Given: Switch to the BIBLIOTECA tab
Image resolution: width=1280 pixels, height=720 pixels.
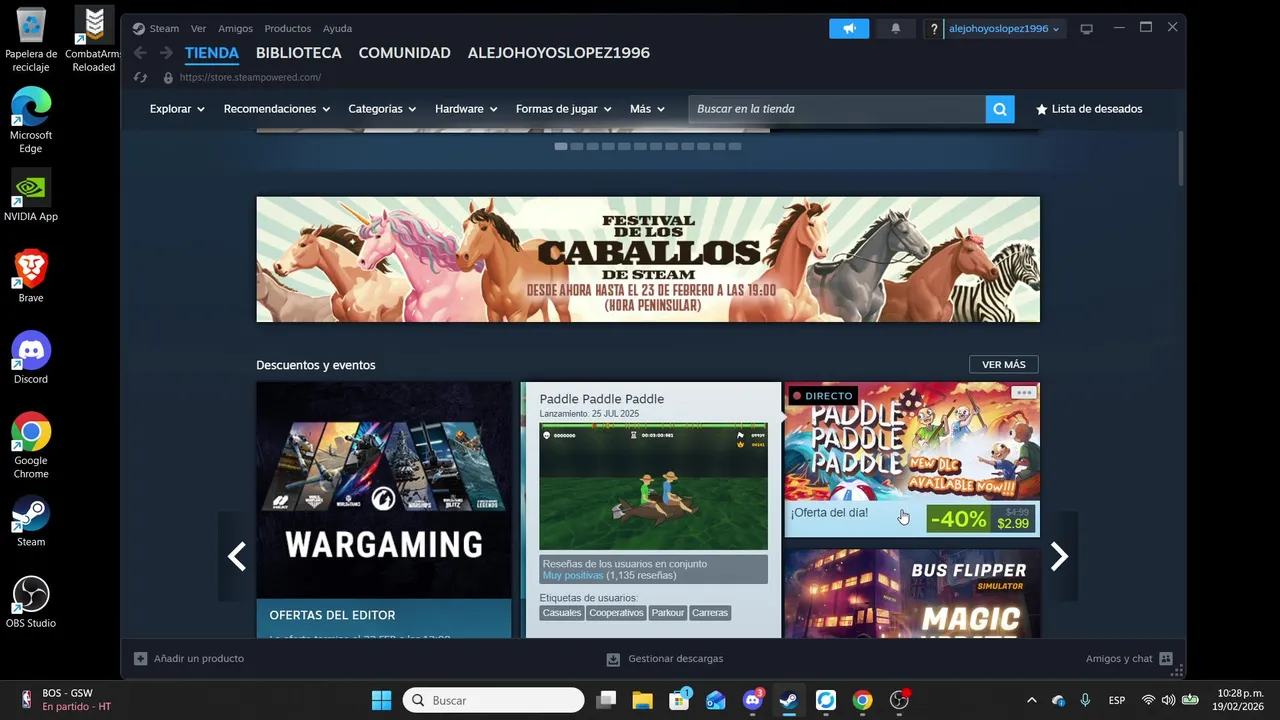Looking at the screenshot, I should [298, 53].
